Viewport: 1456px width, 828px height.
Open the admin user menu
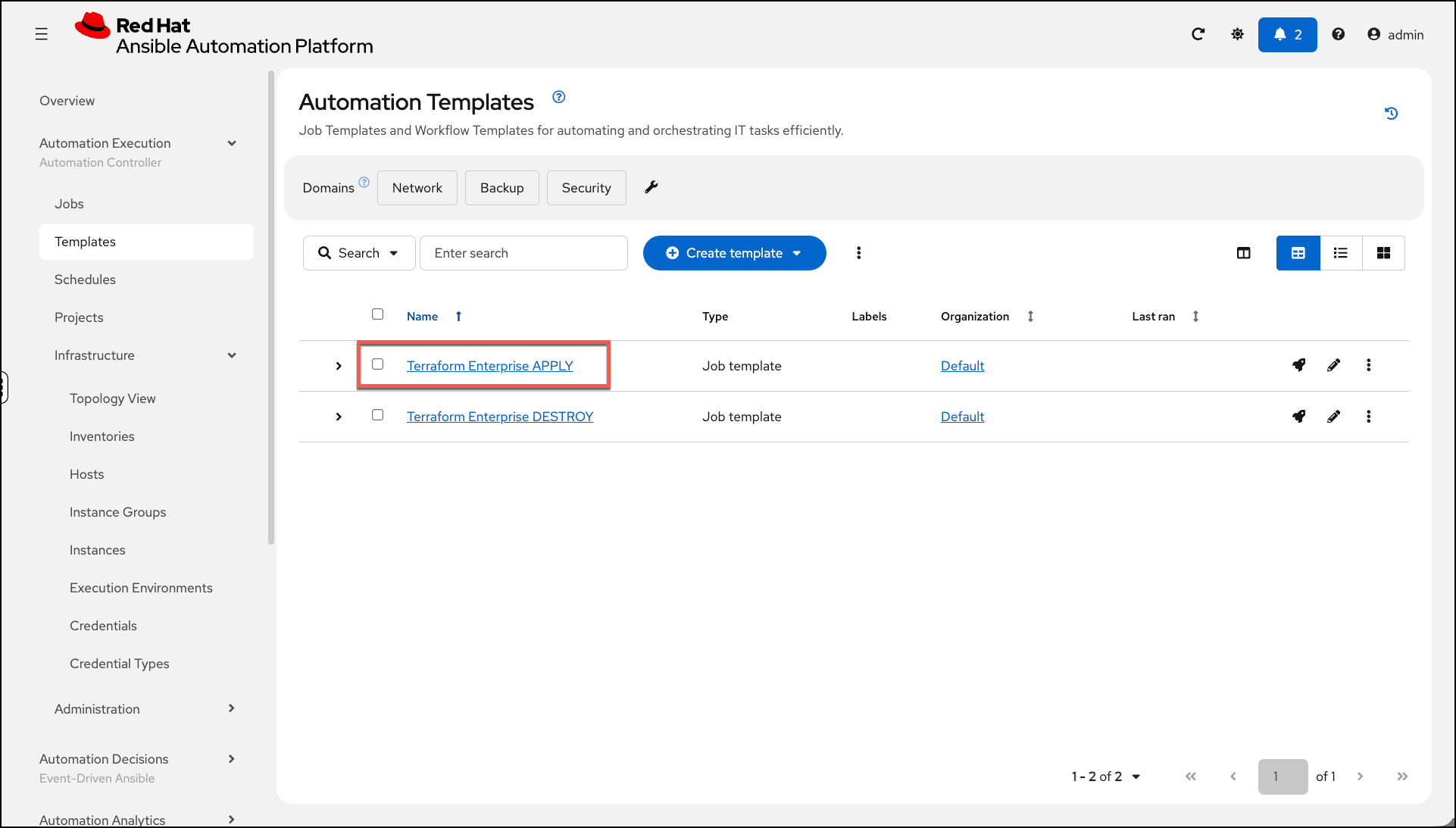[x=1395, y=34]
